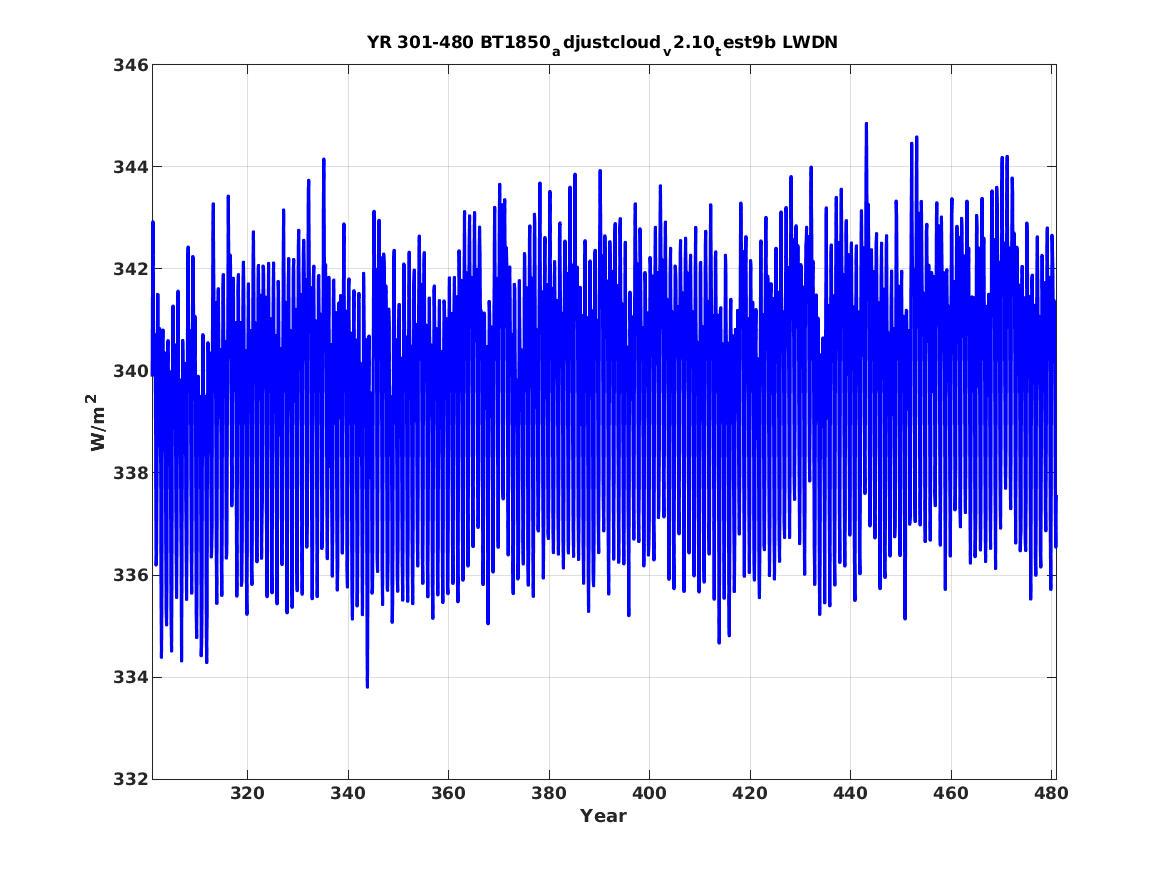Click the x-axis tick value 360
The height and width of the screenshot is (875, 1167).
448,794
